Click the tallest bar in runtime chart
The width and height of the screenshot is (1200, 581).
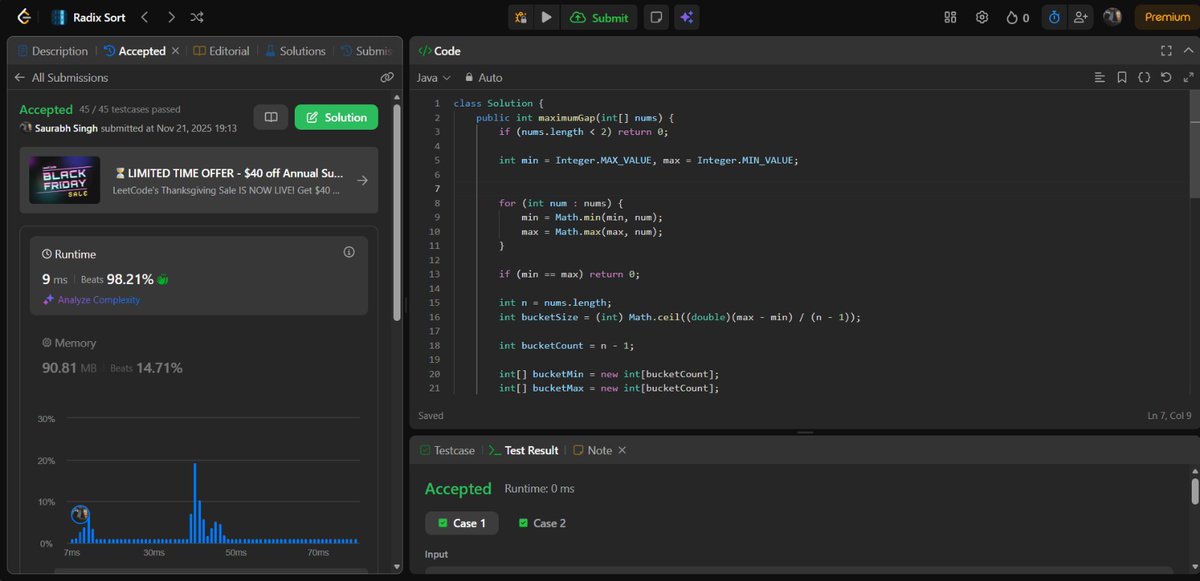pyautogui.click(x=195, y=503)
